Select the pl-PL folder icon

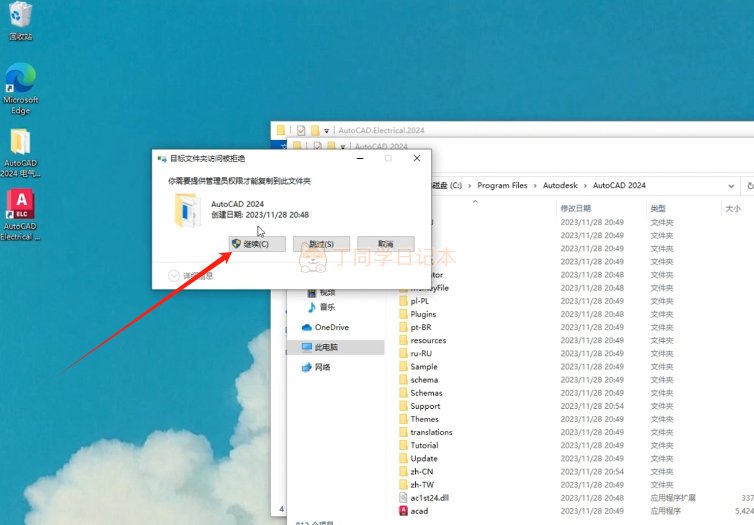403,301
